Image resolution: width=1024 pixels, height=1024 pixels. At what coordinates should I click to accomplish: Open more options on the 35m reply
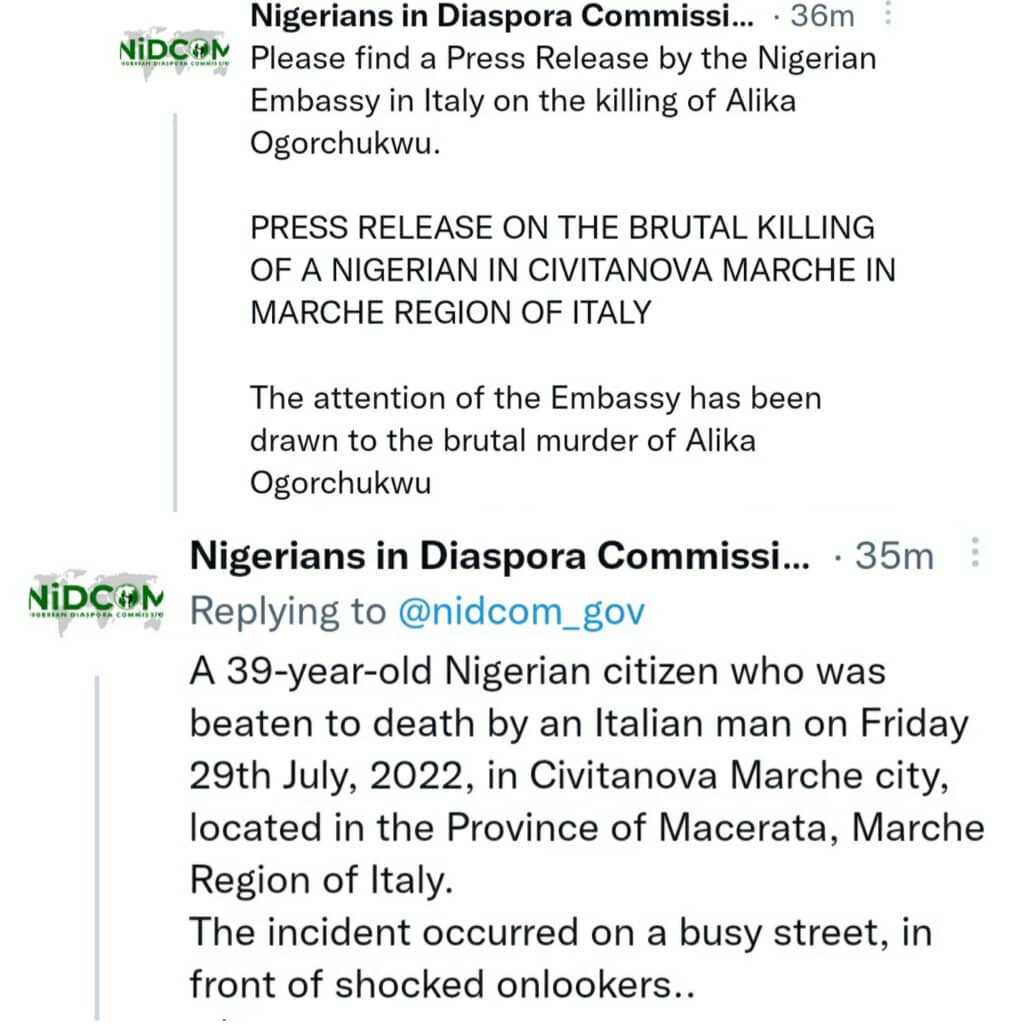coord(976,554)
